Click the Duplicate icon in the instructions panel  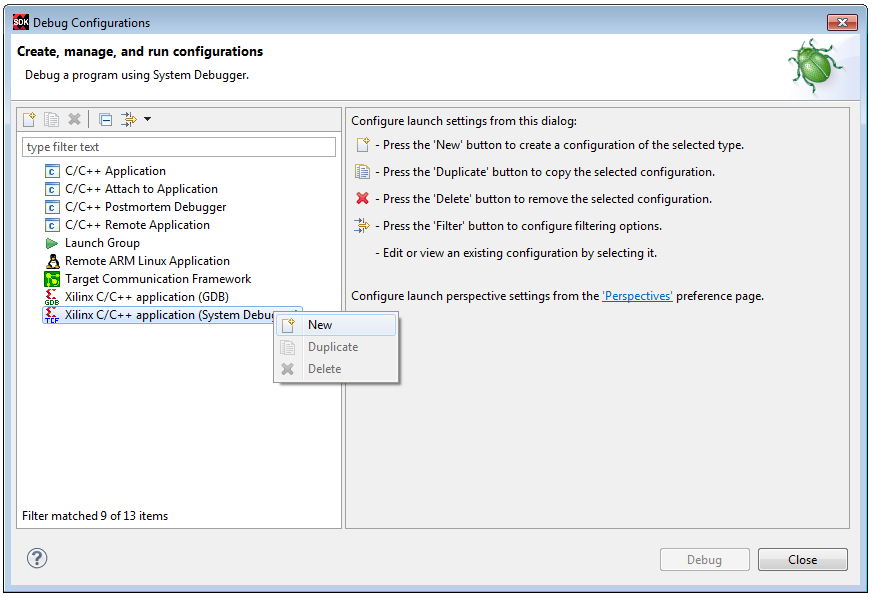[363, 172]
